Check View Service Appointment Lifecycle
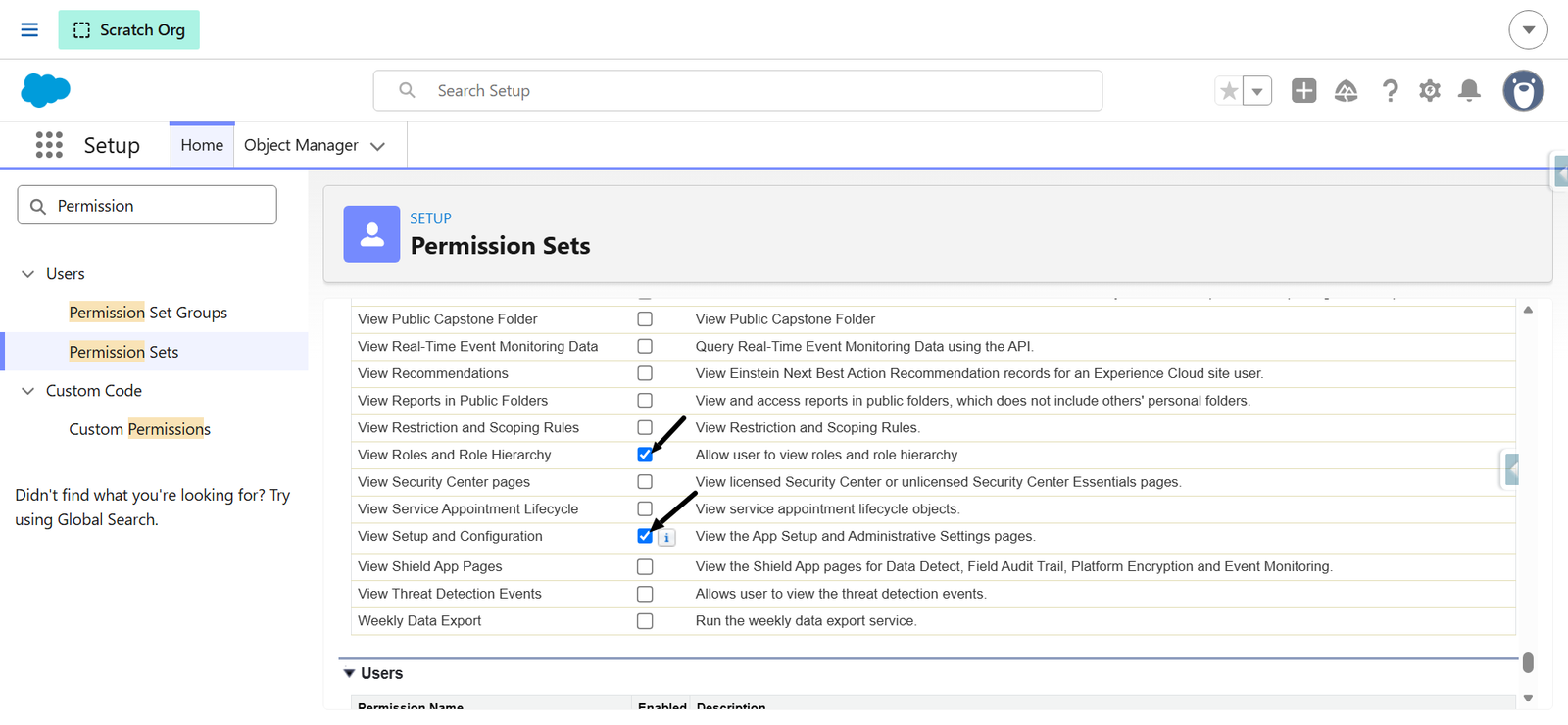Image resolution: width=1568 pixels, height=725 pixels. click(x=645, y=508)
